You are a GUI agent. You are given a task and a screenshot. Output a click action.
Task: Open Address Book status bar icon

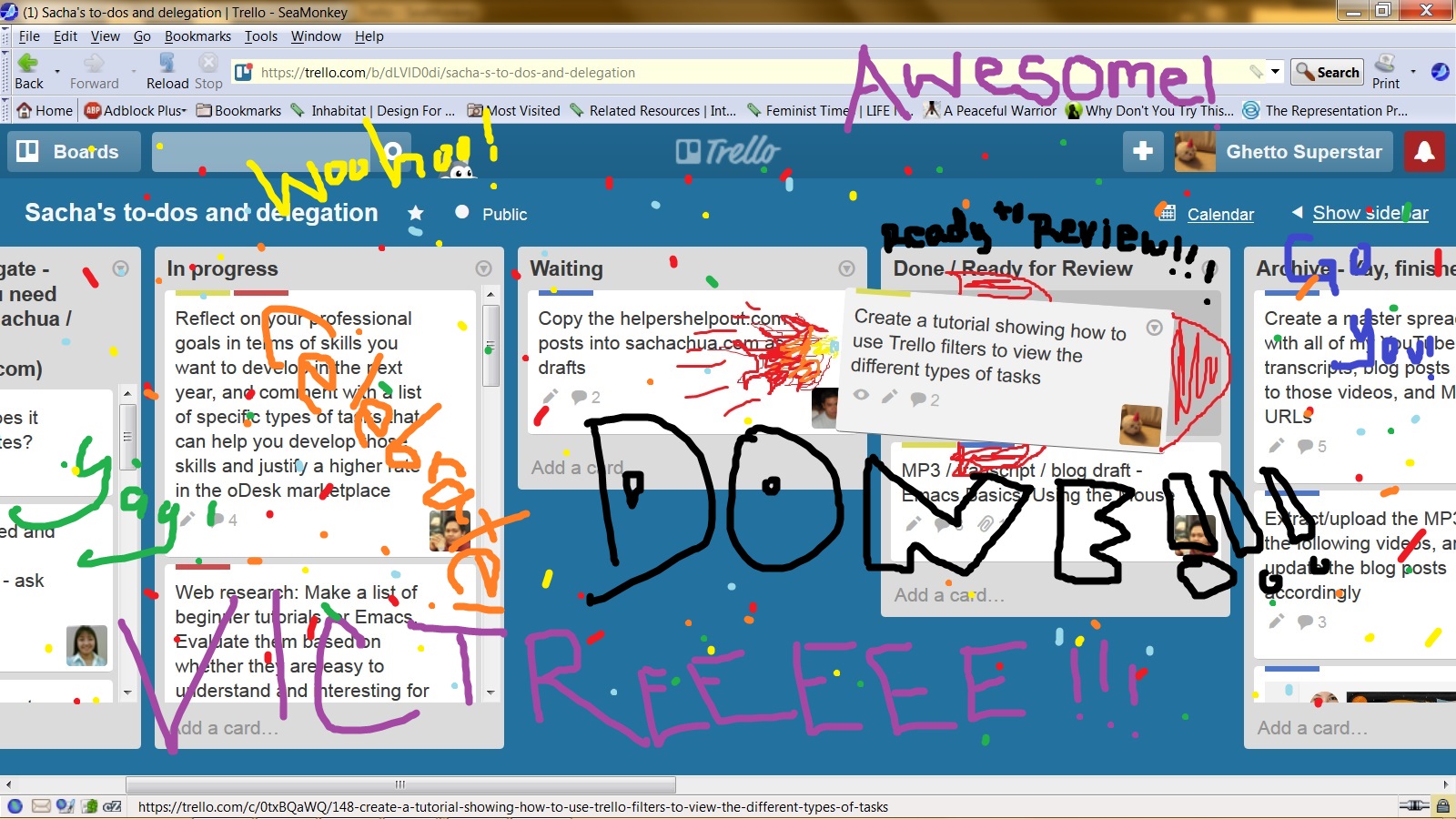pos(89,806)
